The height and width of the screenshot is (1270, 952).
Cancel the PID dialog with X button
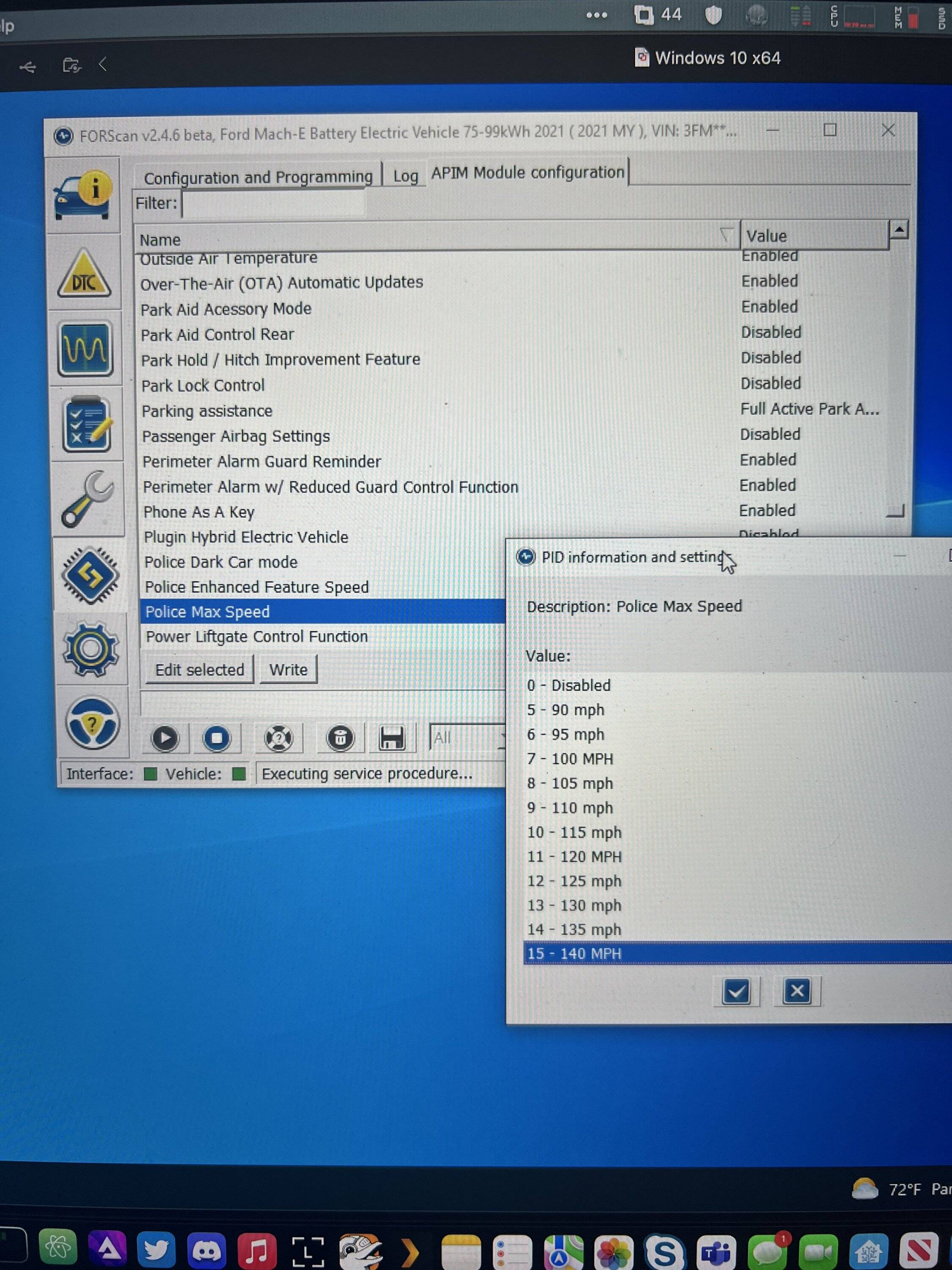point(797,991)
